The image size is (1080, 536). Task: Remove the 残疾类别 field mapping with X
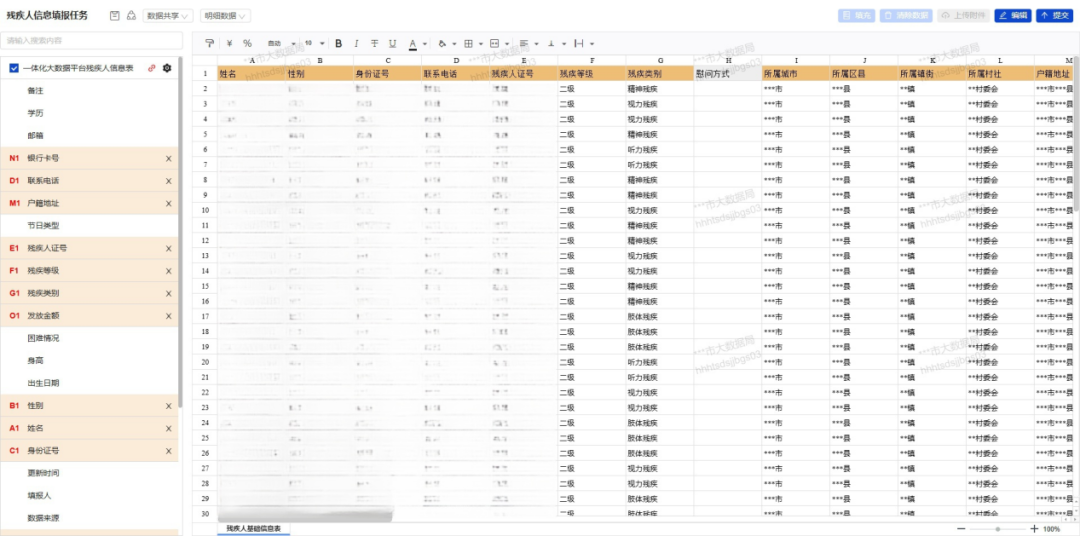tap(169, 293)
